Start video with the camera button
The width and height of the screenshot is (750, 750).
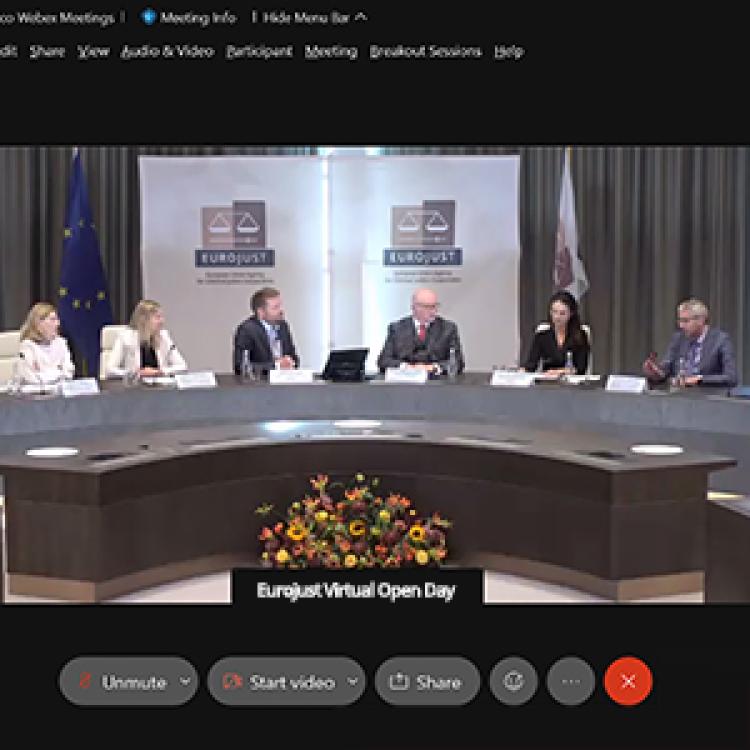click(x=279, y=682)
